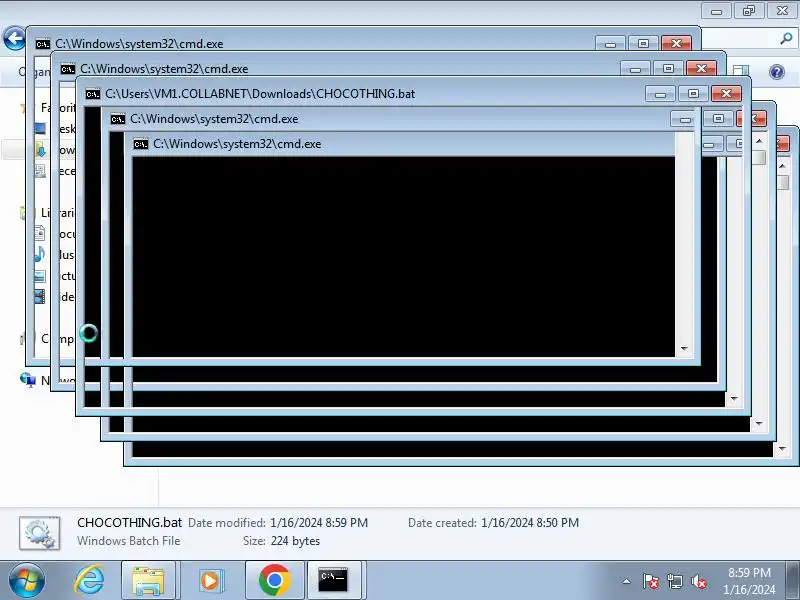Select Desktop icon in Explorer navigation pane
This screenshot has height=600, width=800.
coord(40,129)
